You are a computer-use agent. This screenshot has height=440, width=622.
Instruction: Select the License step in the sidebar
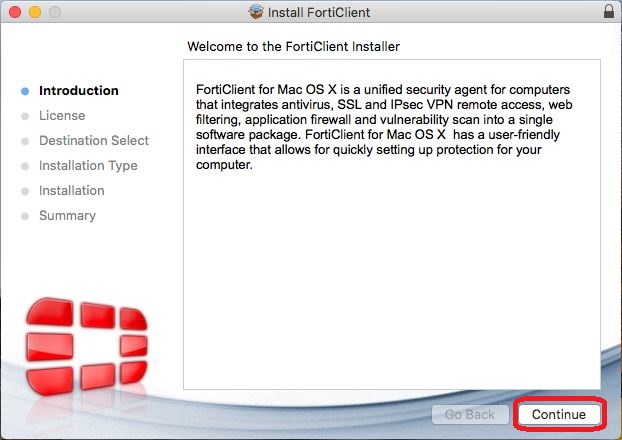62,116
